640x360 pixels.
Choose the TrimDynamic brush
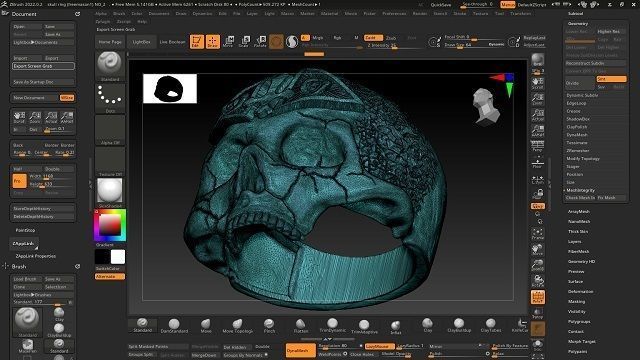(x=332, y=325)
